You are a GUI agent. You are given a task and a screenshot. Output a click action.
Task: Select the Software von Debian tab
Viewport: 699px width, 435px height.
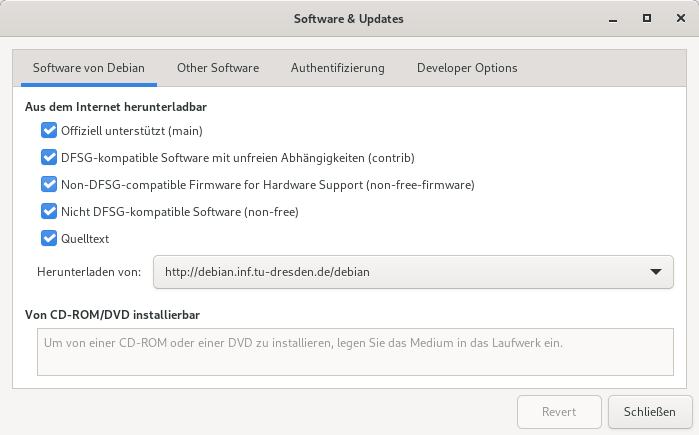[89, 68]
